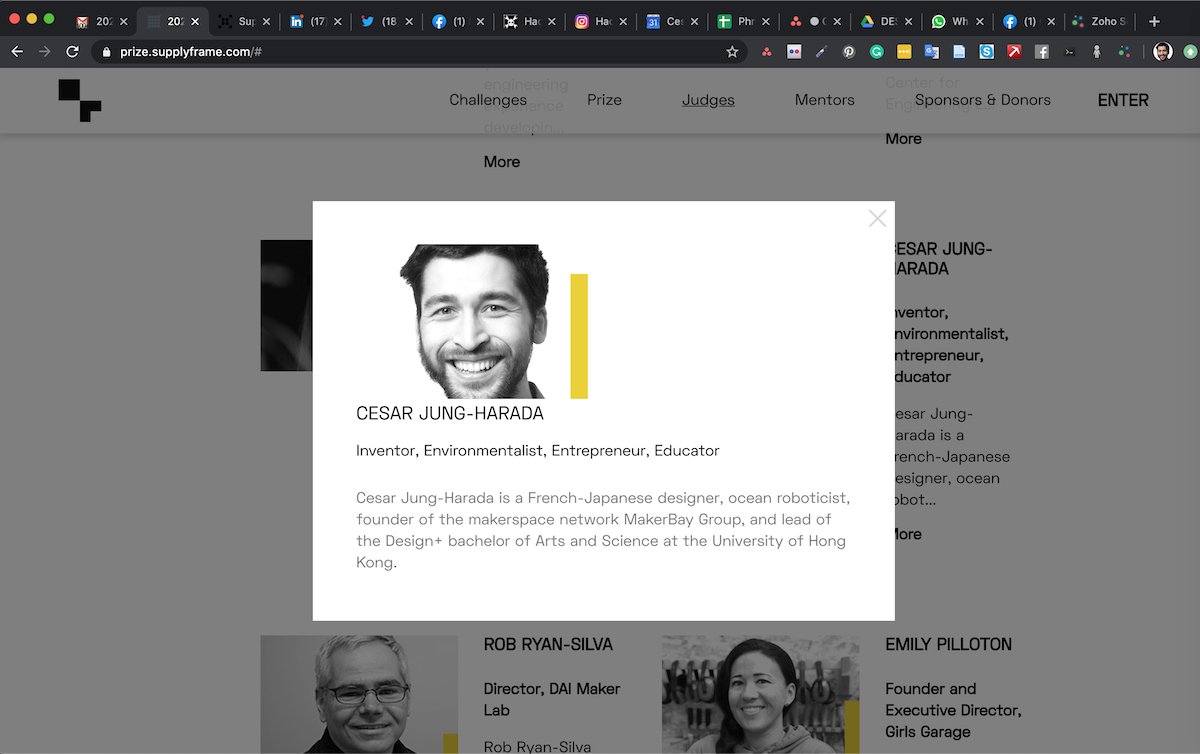Open the Prize nav item

click(604, 100)
